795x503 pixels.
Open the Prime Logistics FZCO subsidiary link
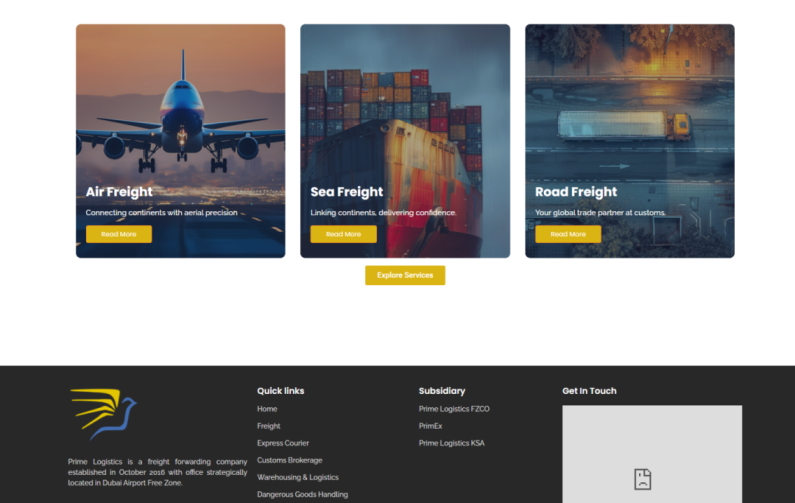click(454, 409)
